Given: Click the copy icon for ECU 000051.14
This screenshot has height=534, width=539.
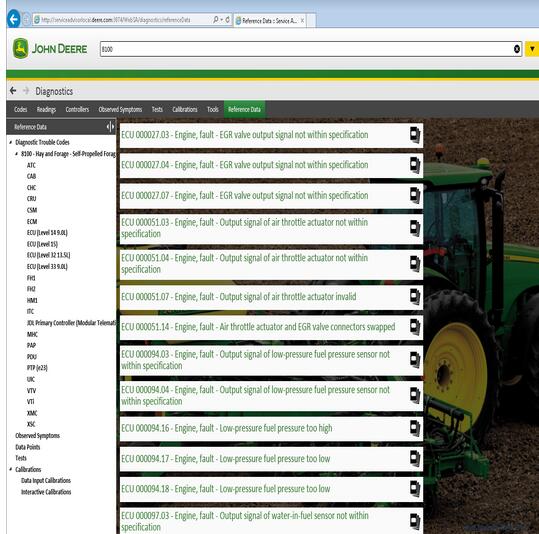Looking at the screenshot, I should [x=415, y=327].
